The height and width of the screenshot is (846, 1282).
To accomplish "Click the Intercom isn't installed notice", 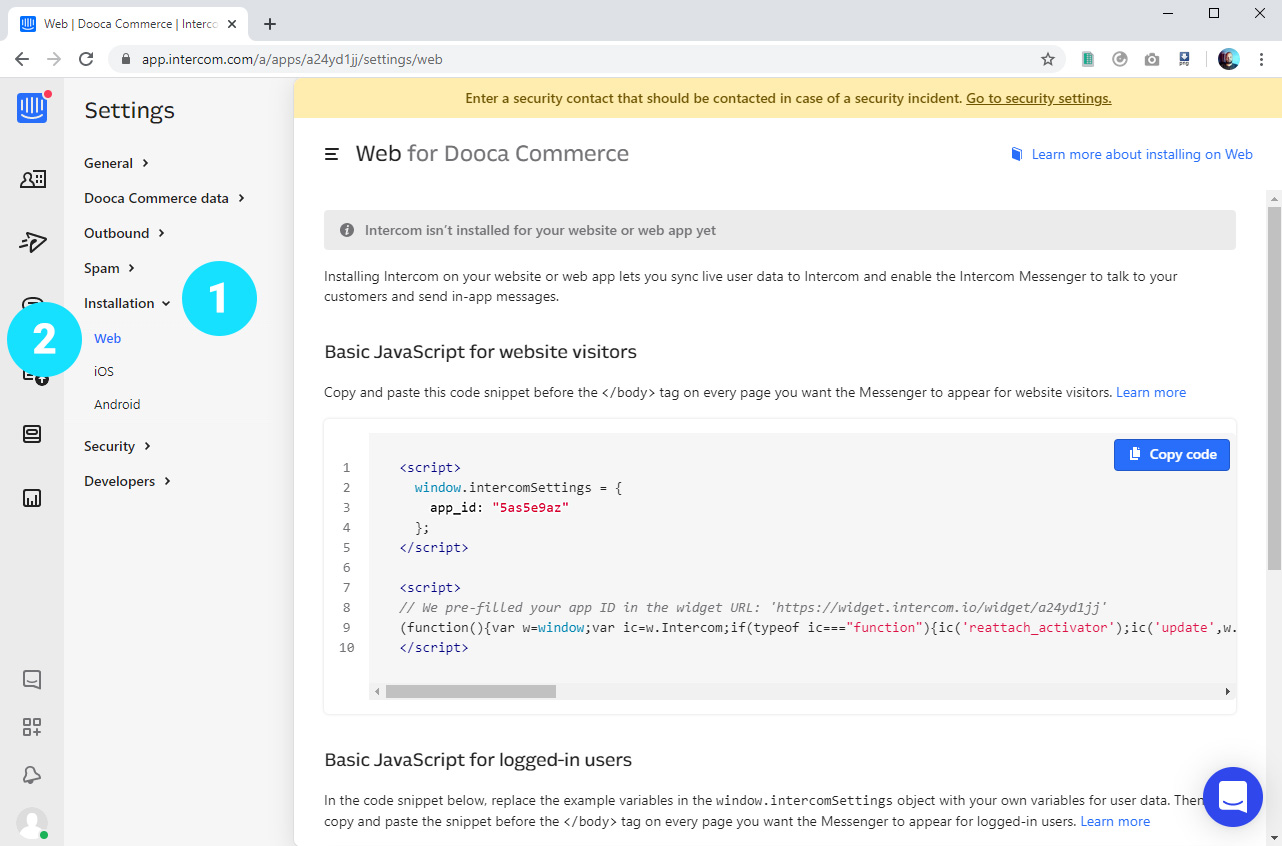I will pos(780,230).
